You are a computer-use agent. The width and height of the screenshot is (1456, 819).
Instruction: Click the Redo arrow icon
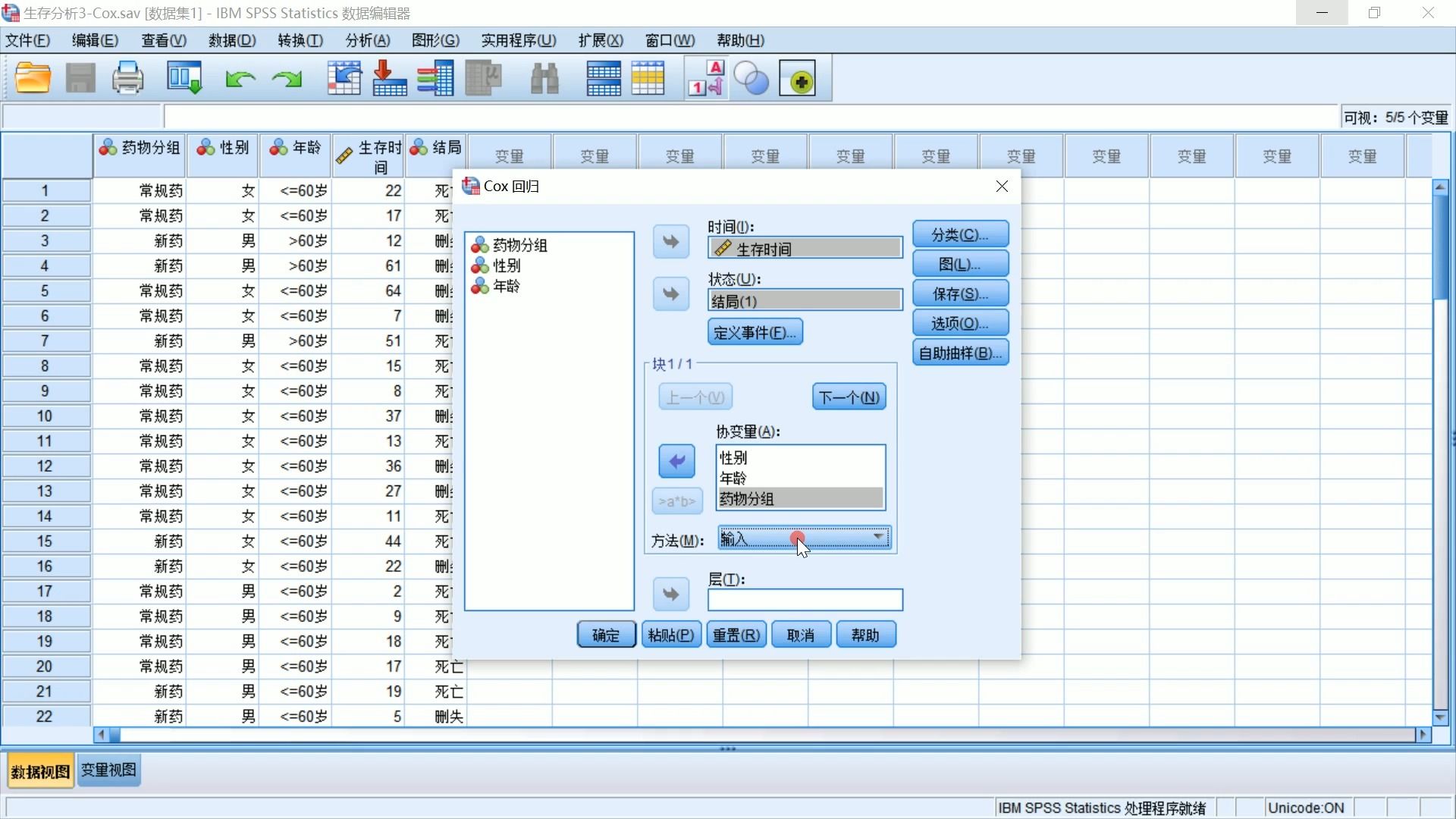point(287,78)
